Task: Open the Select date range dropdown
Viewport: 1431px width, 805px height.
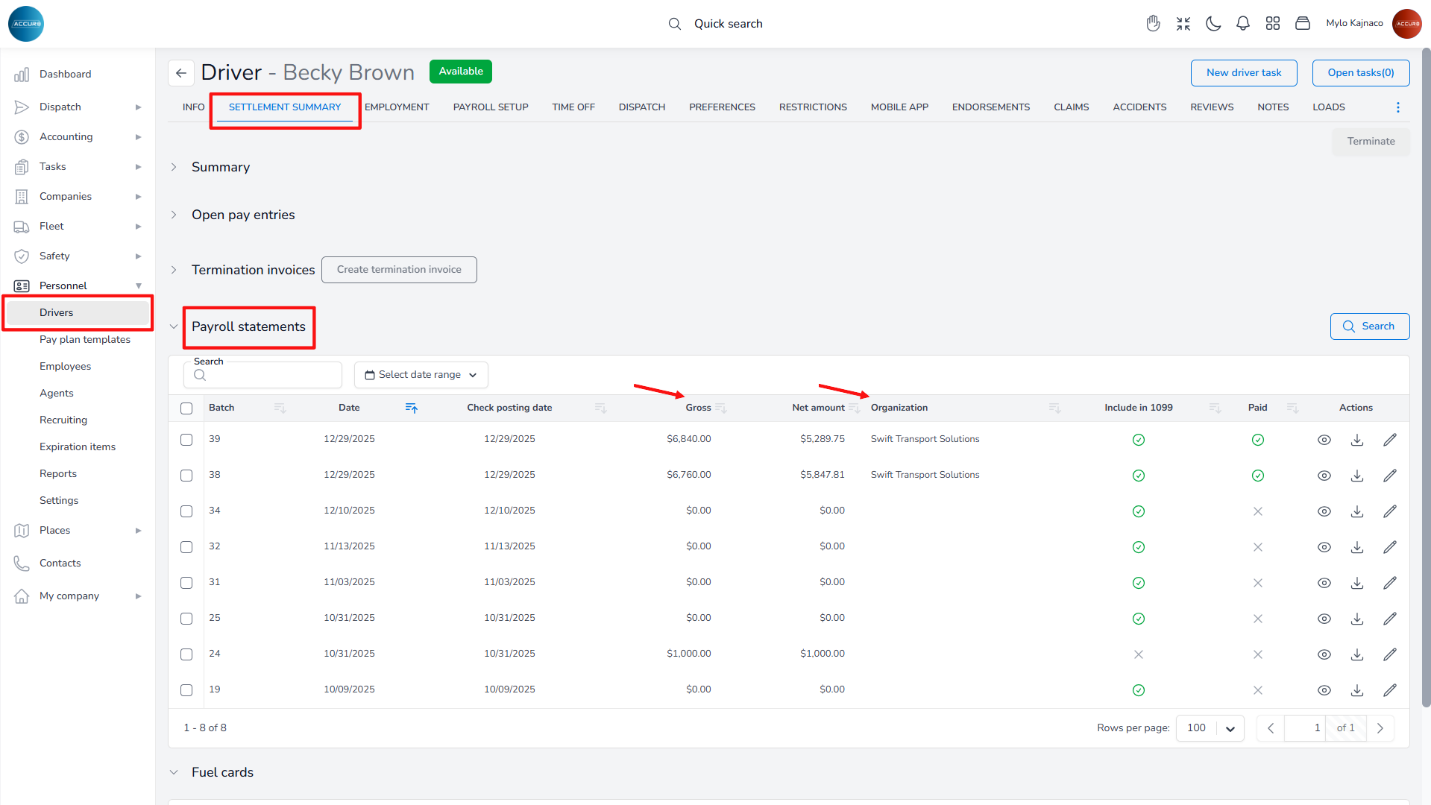Action: point(421,375)
